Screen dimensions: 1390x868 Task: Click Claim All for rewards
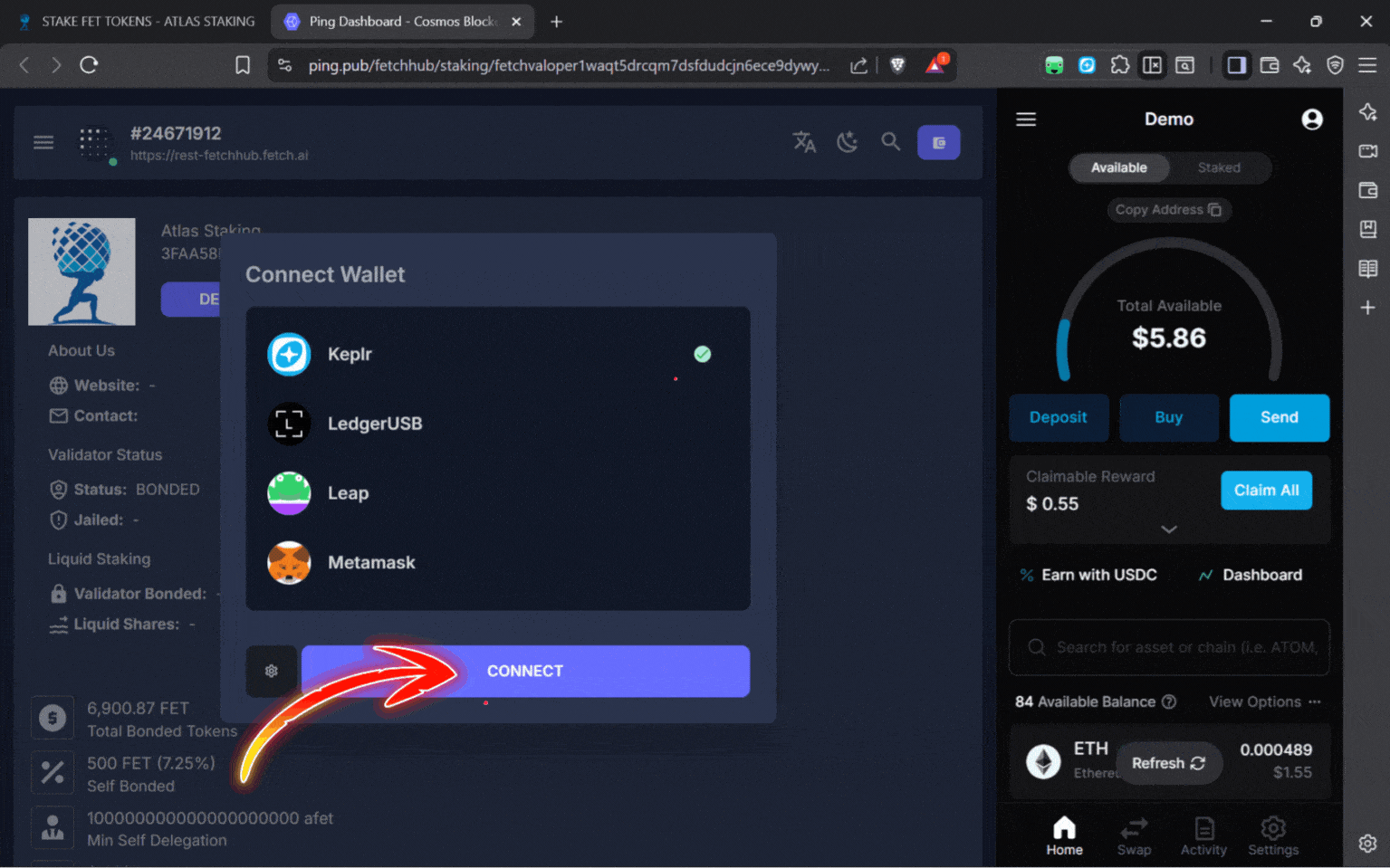1266,490
